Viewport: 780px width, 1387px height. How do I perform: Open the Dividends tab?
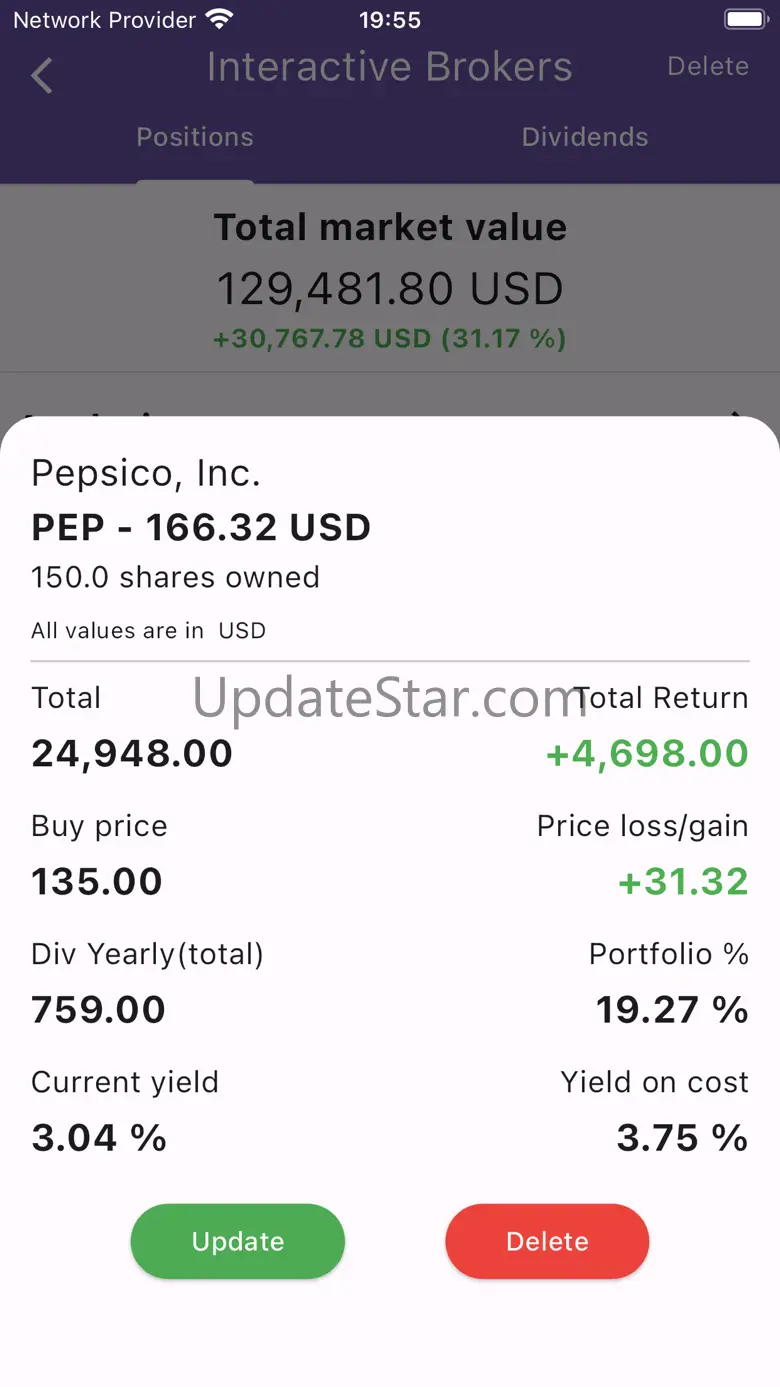coord(585,137)
